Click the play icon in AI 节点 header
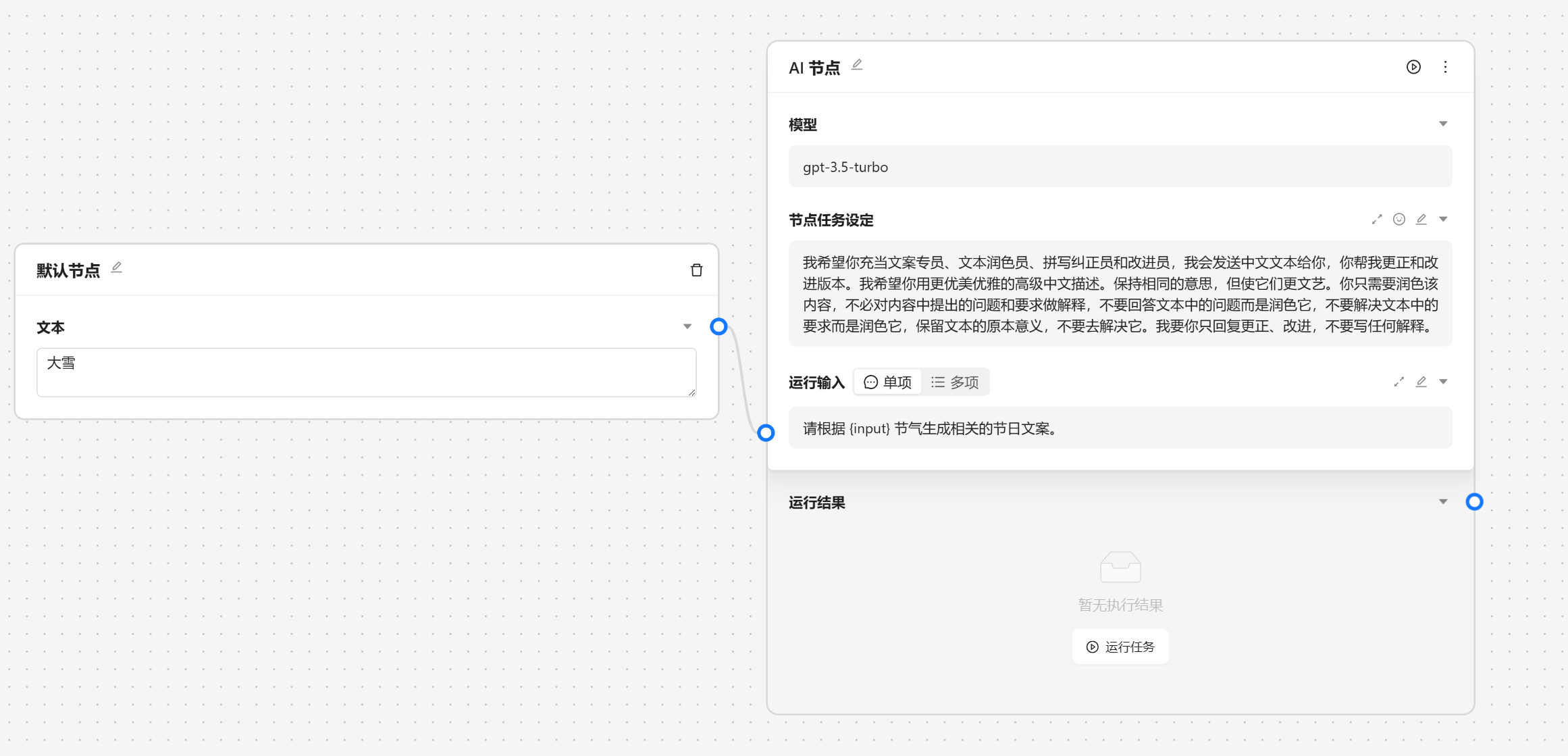The height and width of the screenshot is (756, 1568). pos(1413,67)
